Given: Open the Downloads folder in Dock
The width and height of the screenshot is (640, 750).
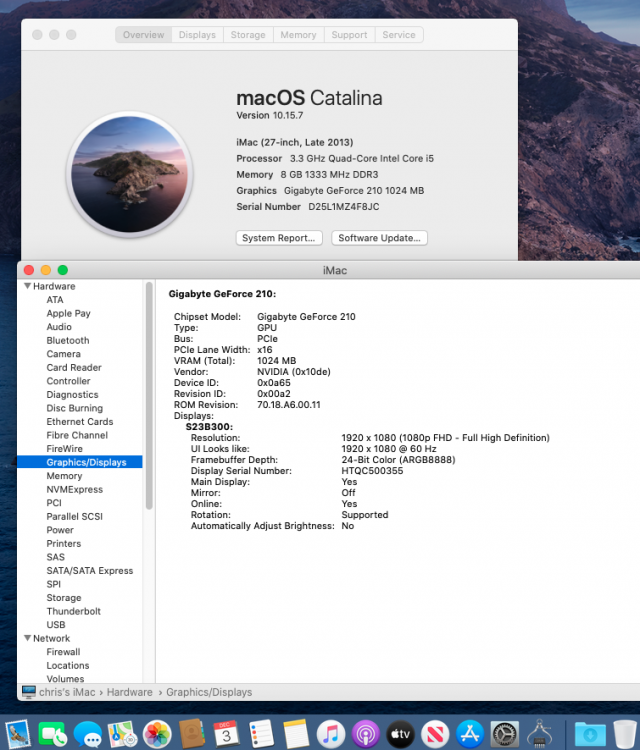Looking at the screenshot, I should [x=590, y=734].
